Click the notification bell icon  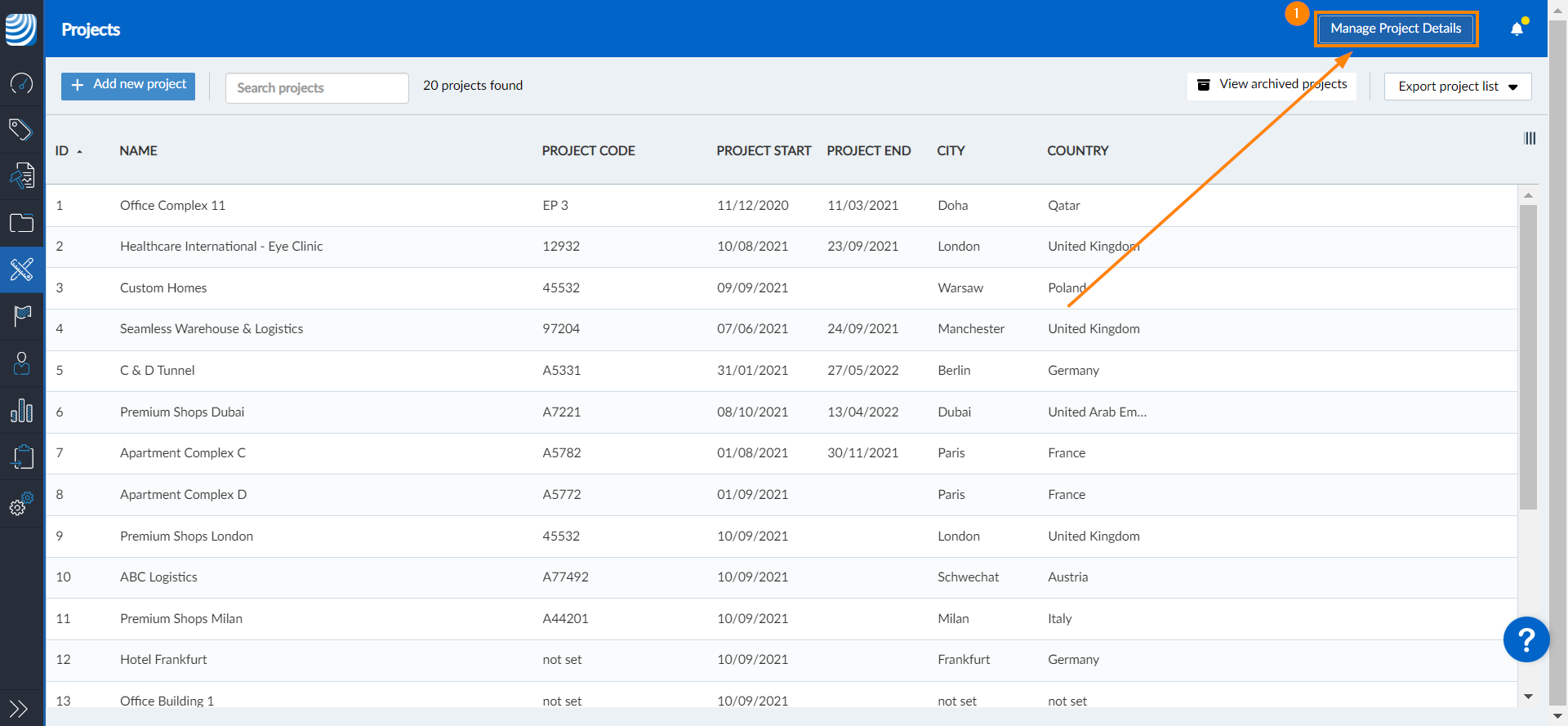(x=1517, y=29)
